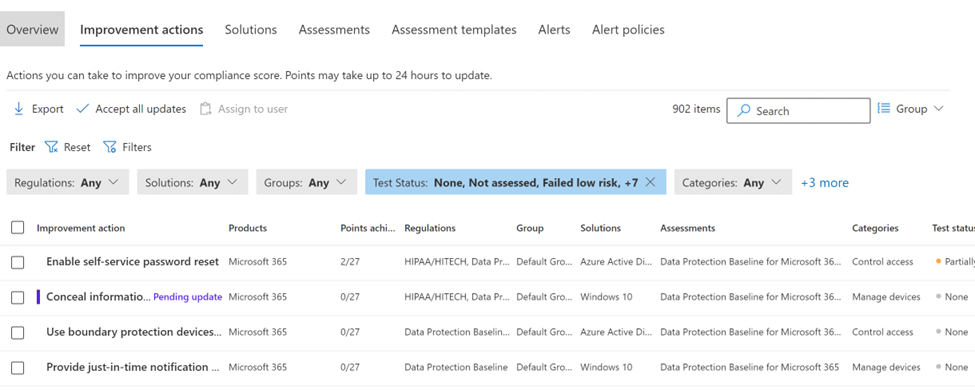Tick the select-all checkbox in table header

coord(17,228)
